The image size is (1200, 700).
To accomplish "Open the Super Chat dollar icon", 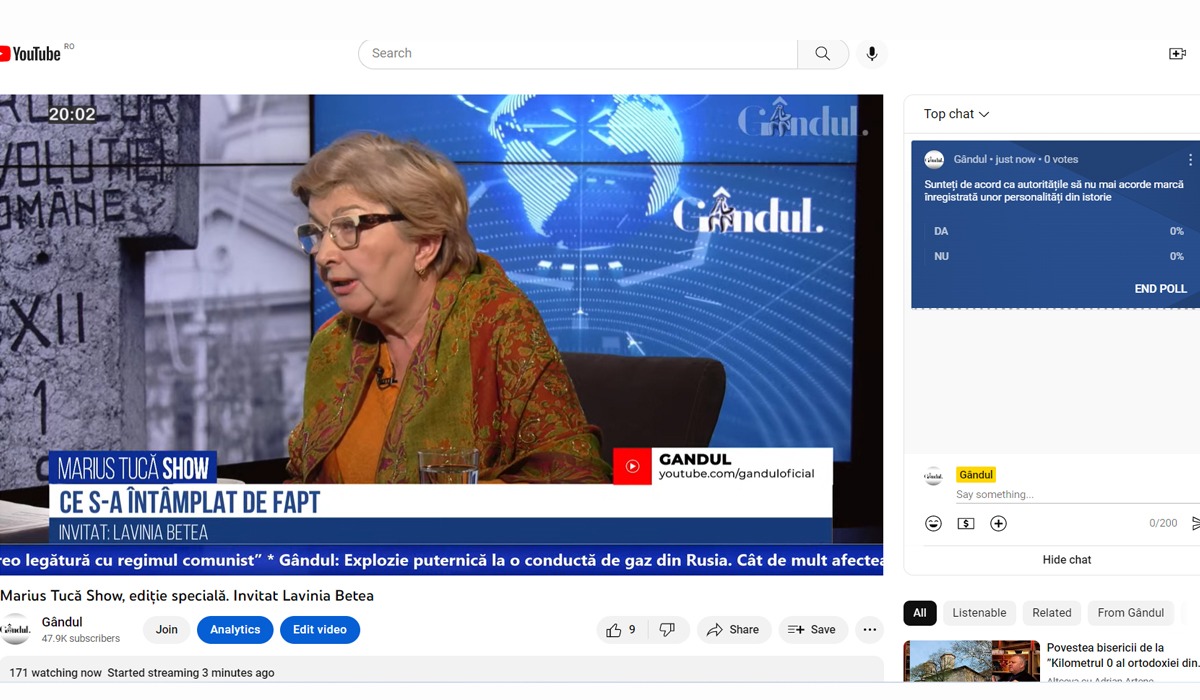I will (966, 524).
